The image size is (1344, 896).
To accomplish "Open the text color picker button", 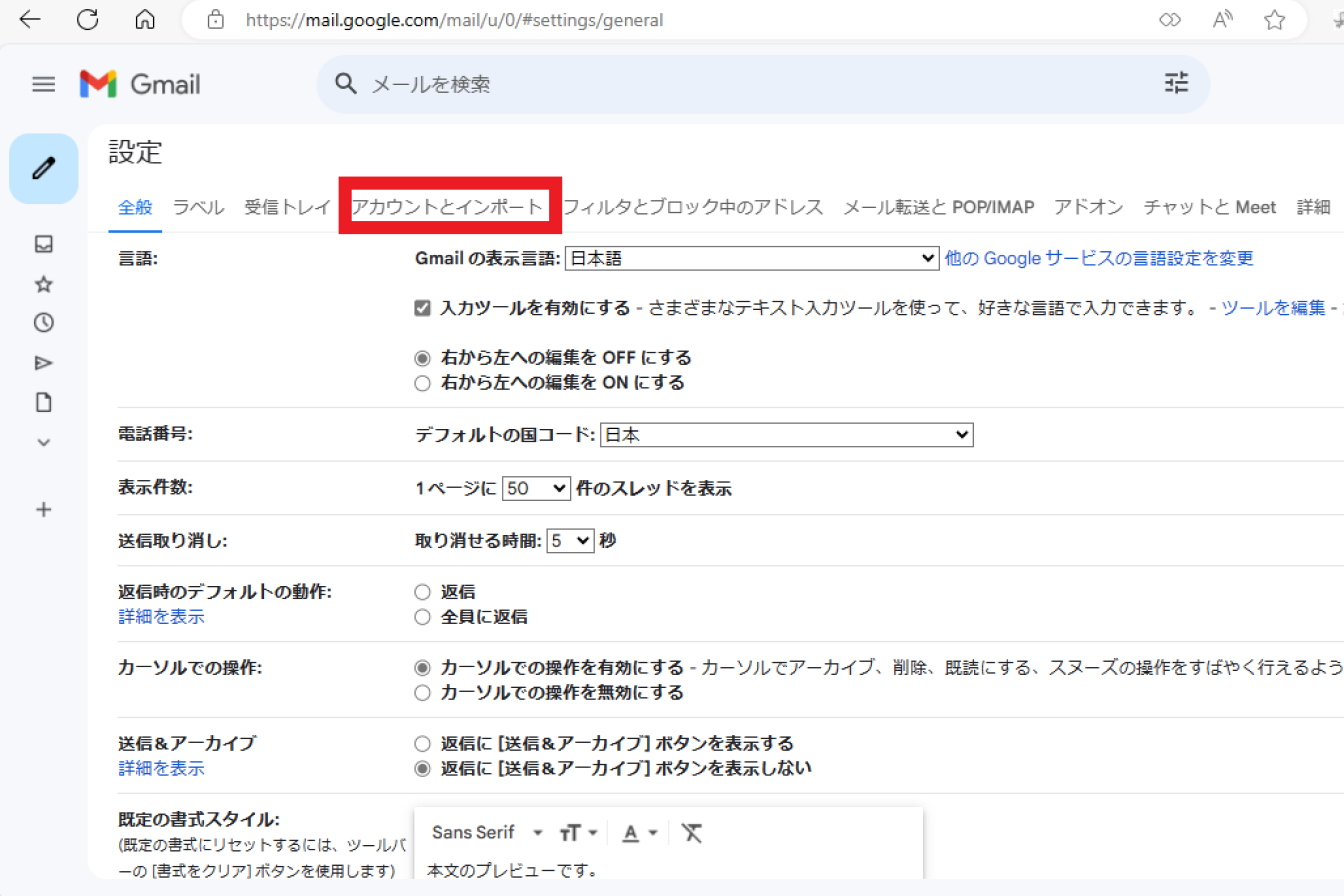I will click(640, 833).
